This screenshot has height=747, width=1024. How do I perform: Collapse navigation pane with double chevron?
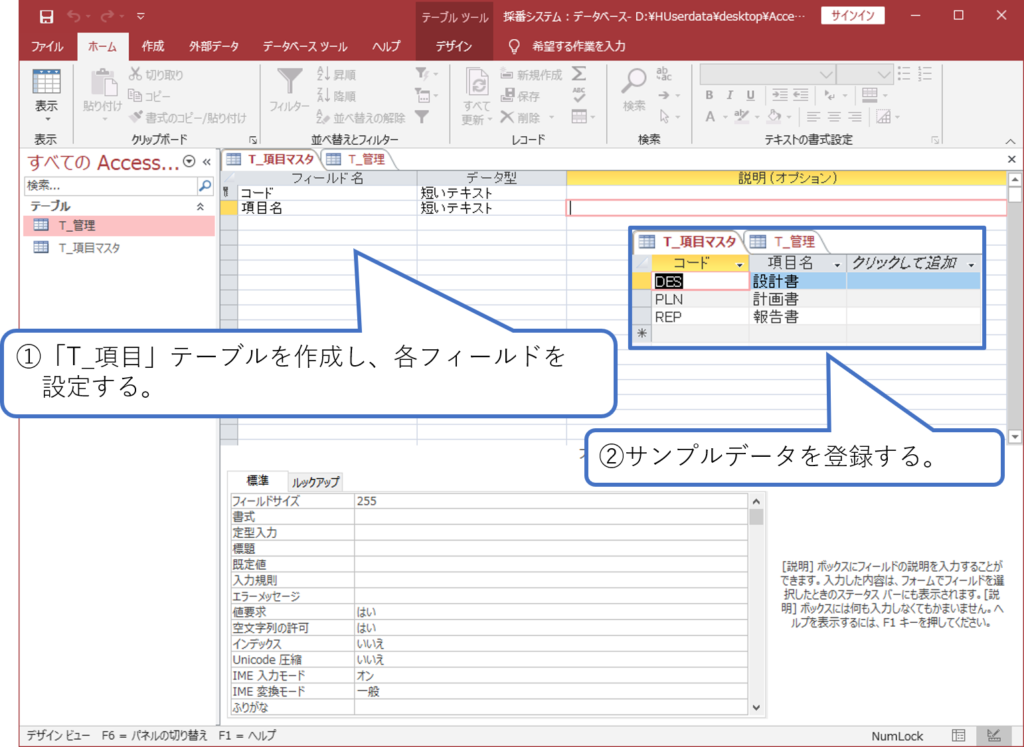pyautogui.click(x=207, y=161)
